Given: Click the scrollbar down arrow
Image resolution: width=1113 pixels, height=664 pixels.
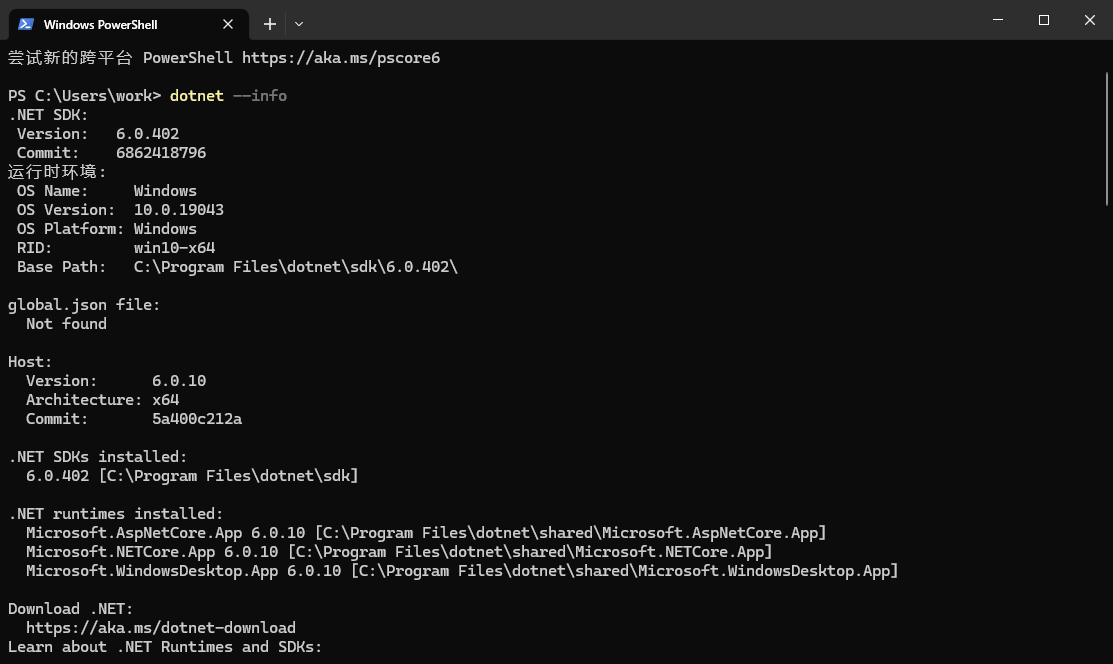Looking at the screenshot, I should click(x=1107, y=655).
